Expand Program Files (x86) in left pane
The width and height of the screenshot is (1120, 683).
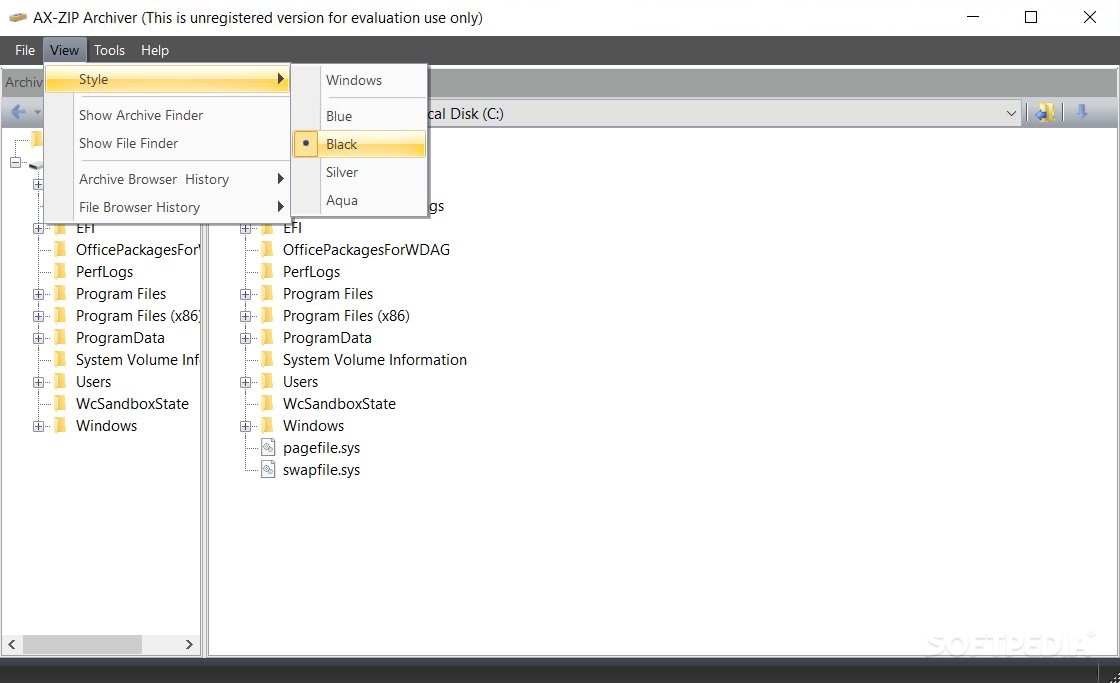click(38, 316)
